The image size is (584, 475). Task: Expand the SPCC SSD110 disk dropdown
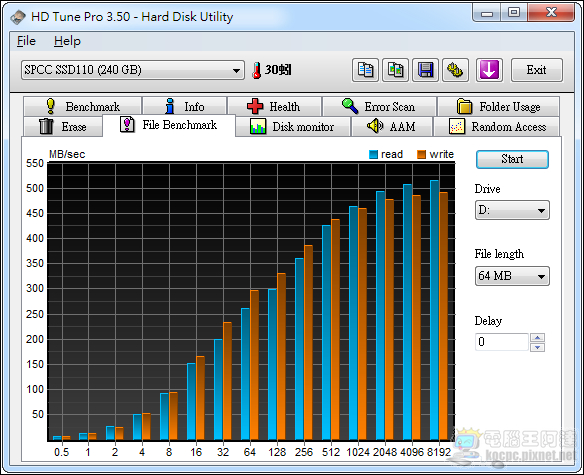[133, 70]
